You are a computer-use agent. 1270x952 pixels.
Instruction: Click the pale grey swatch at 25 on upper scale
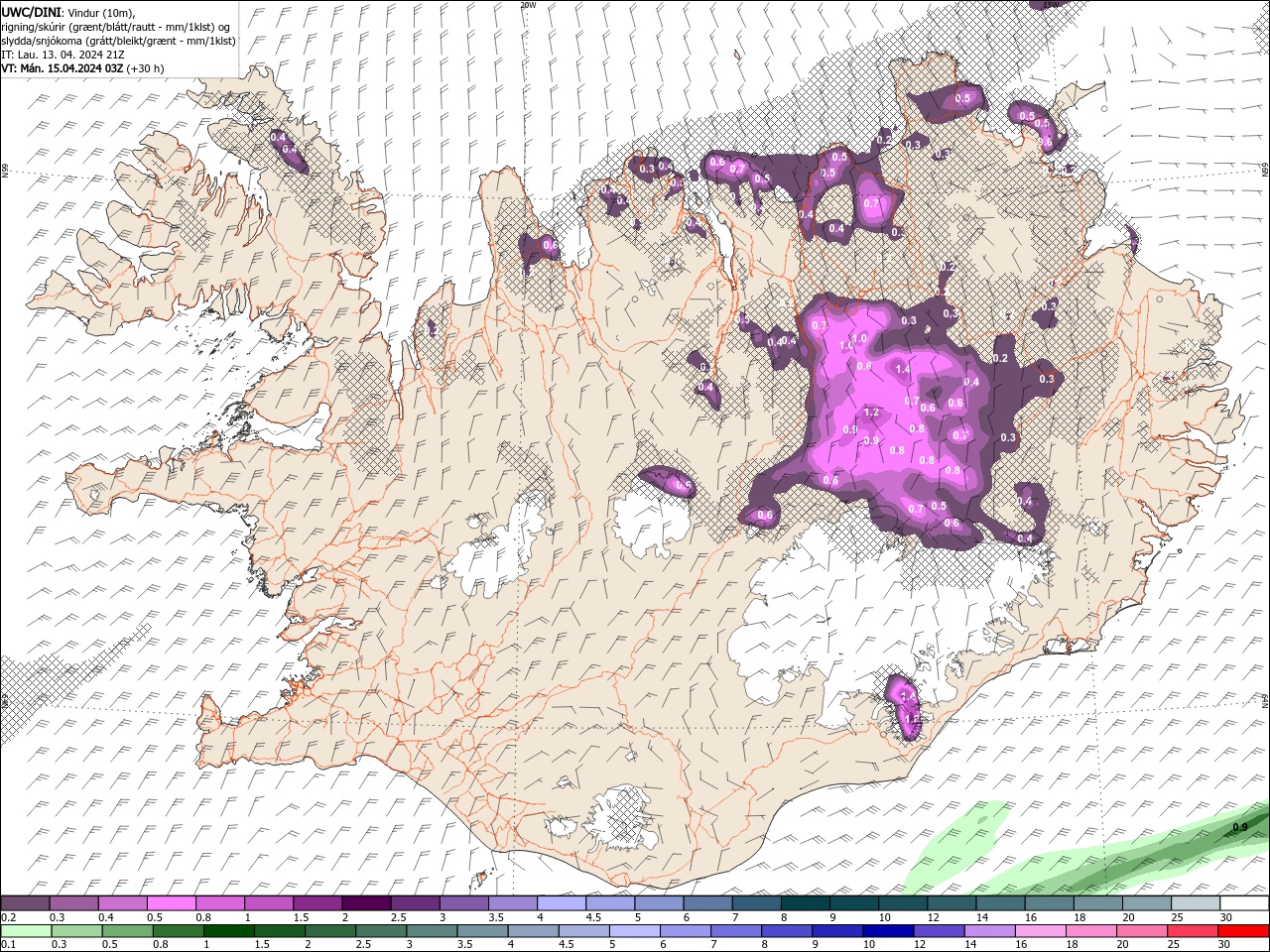coord(1196,903)
